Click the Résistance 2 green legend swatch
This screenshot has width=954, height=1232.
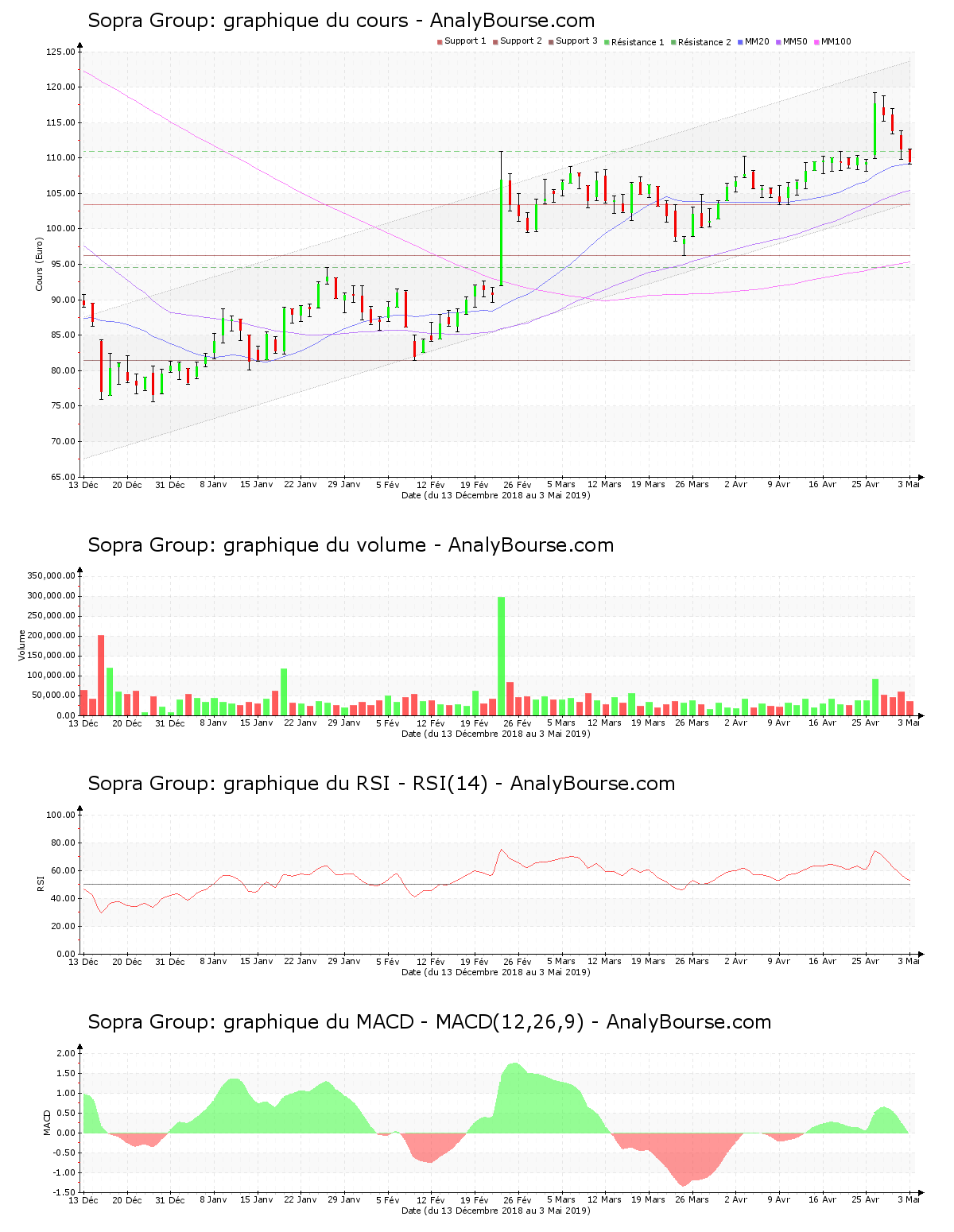pyautogui.click(x=673, y=42)
